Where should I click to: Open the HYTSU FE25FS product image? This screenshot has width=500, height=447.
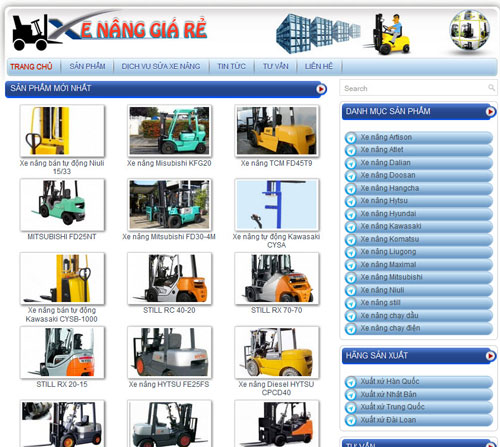click(x=169, y=352)
